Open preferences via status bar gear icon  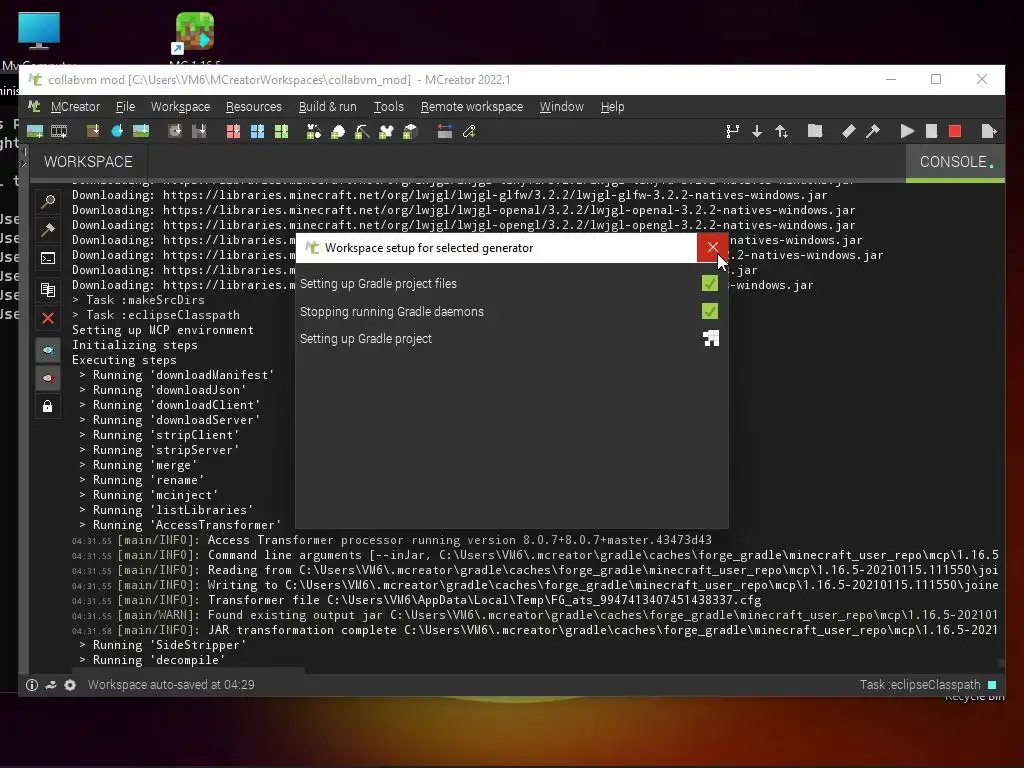[71, 685]
